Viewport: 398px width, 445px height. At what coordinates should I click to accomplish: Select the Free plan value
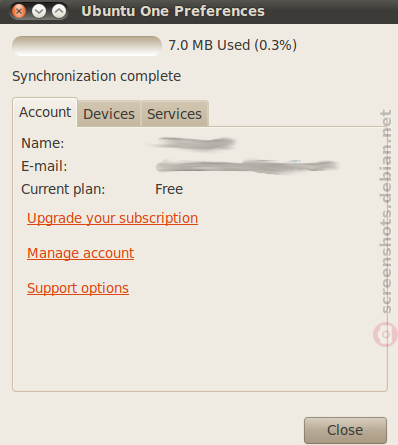[169, 189]
